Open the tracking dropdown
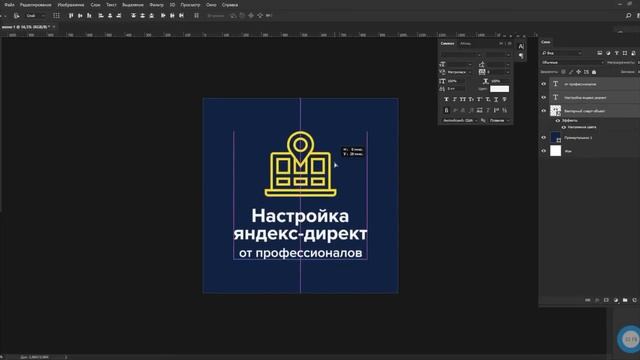The width and height of the screenshot is (640, 360). point(499,72)
